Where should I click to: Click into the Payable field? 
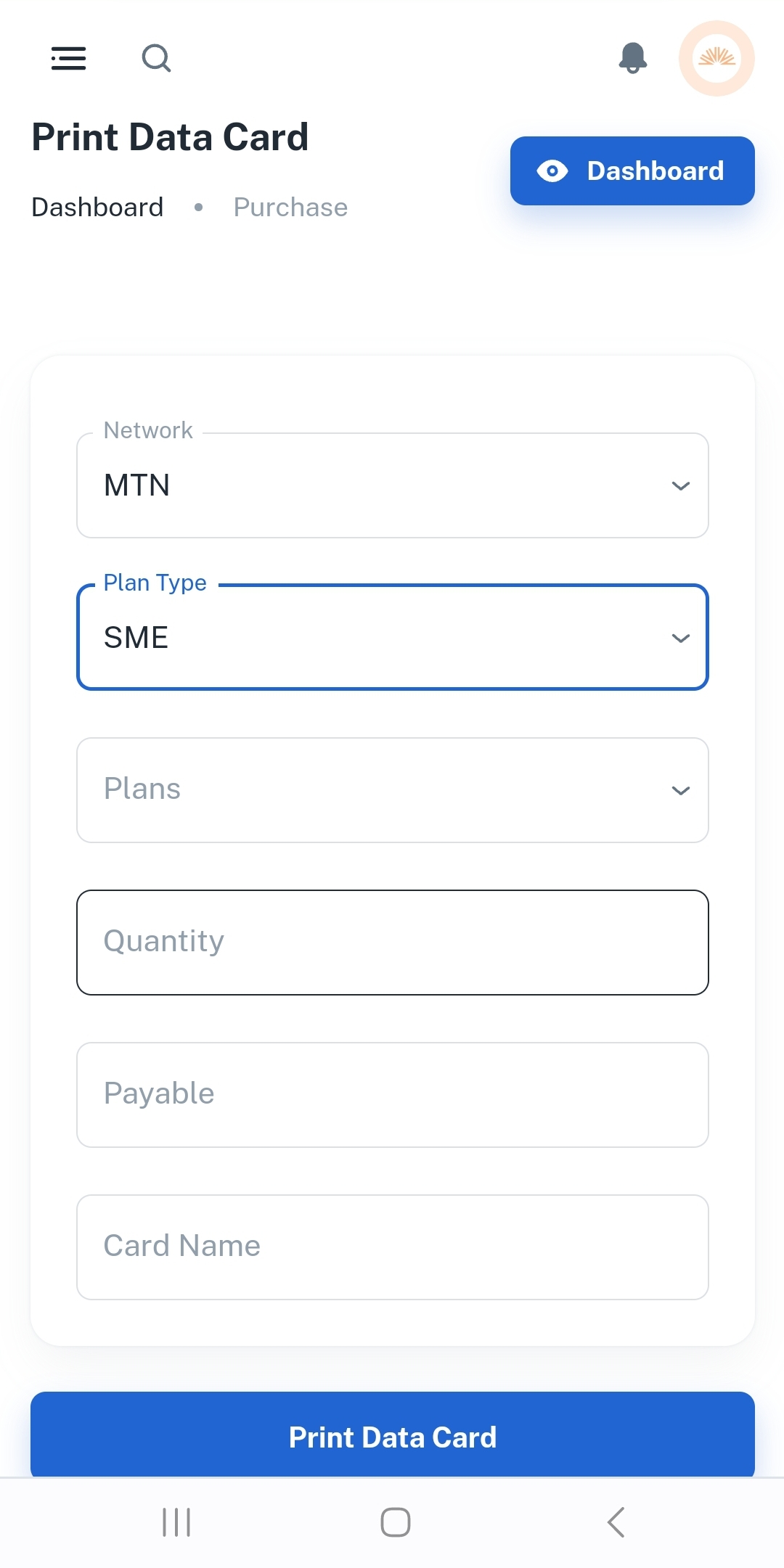click(x=392, y=1095)
